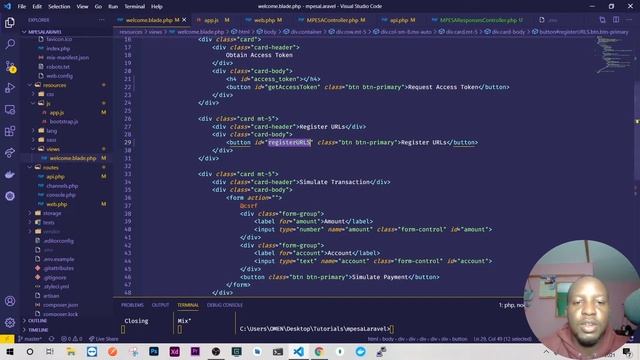
Task: Open app.js in file tree
Action: tap(57, 113)
